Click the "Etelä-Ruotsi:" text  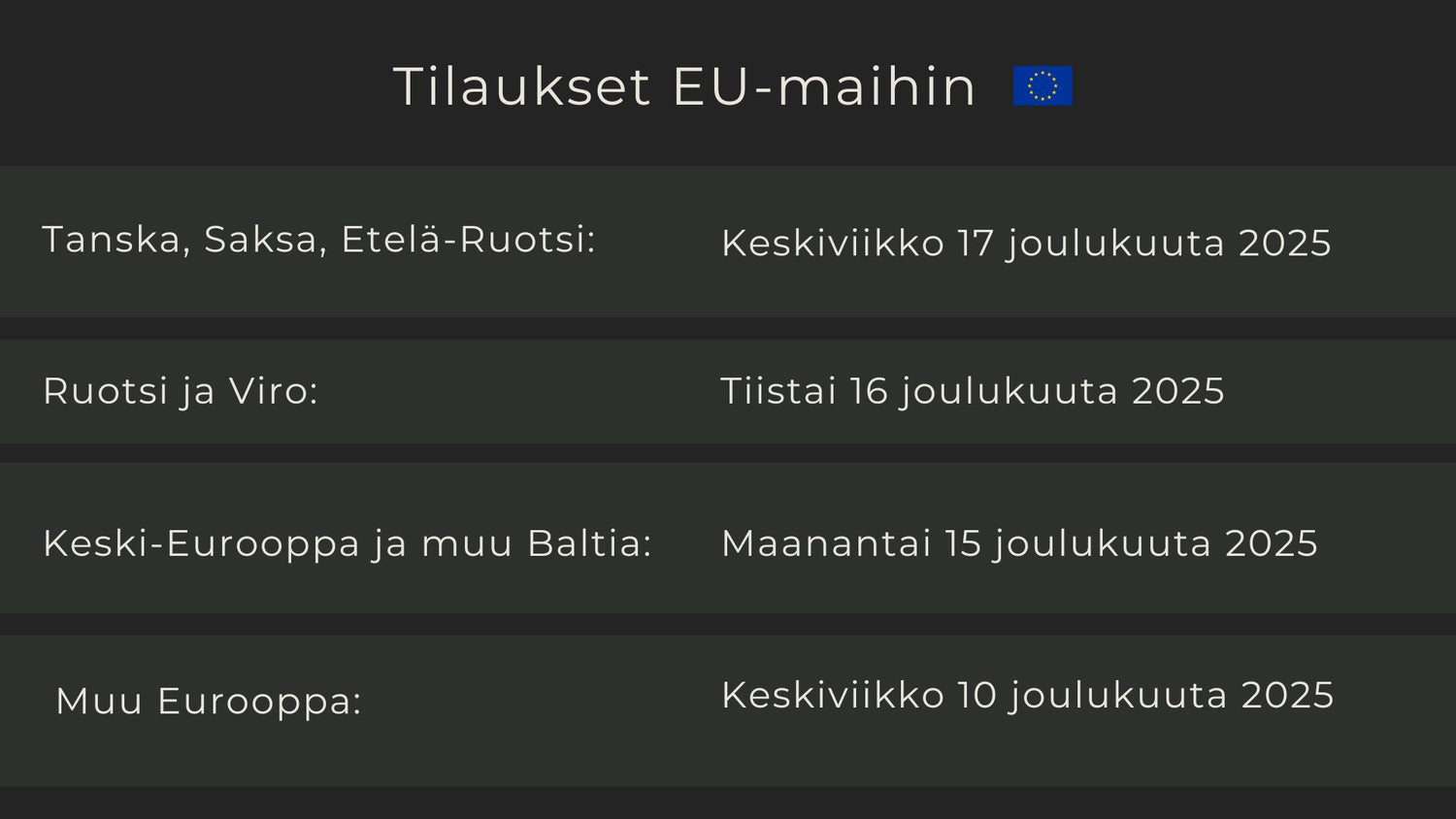(468, 240)
